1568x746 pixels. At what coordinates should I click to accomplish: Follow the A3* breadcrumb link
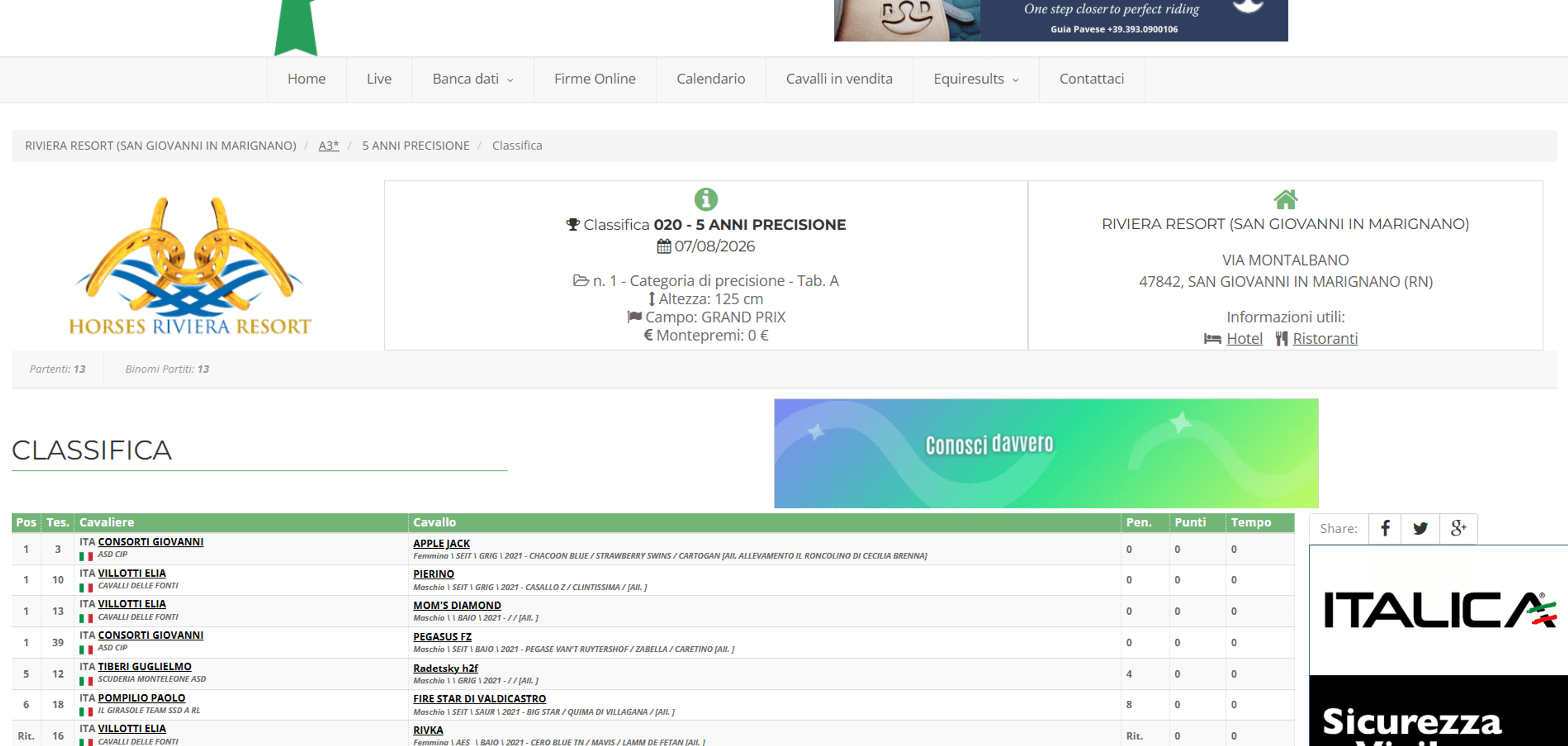click(x=329, y=145)
